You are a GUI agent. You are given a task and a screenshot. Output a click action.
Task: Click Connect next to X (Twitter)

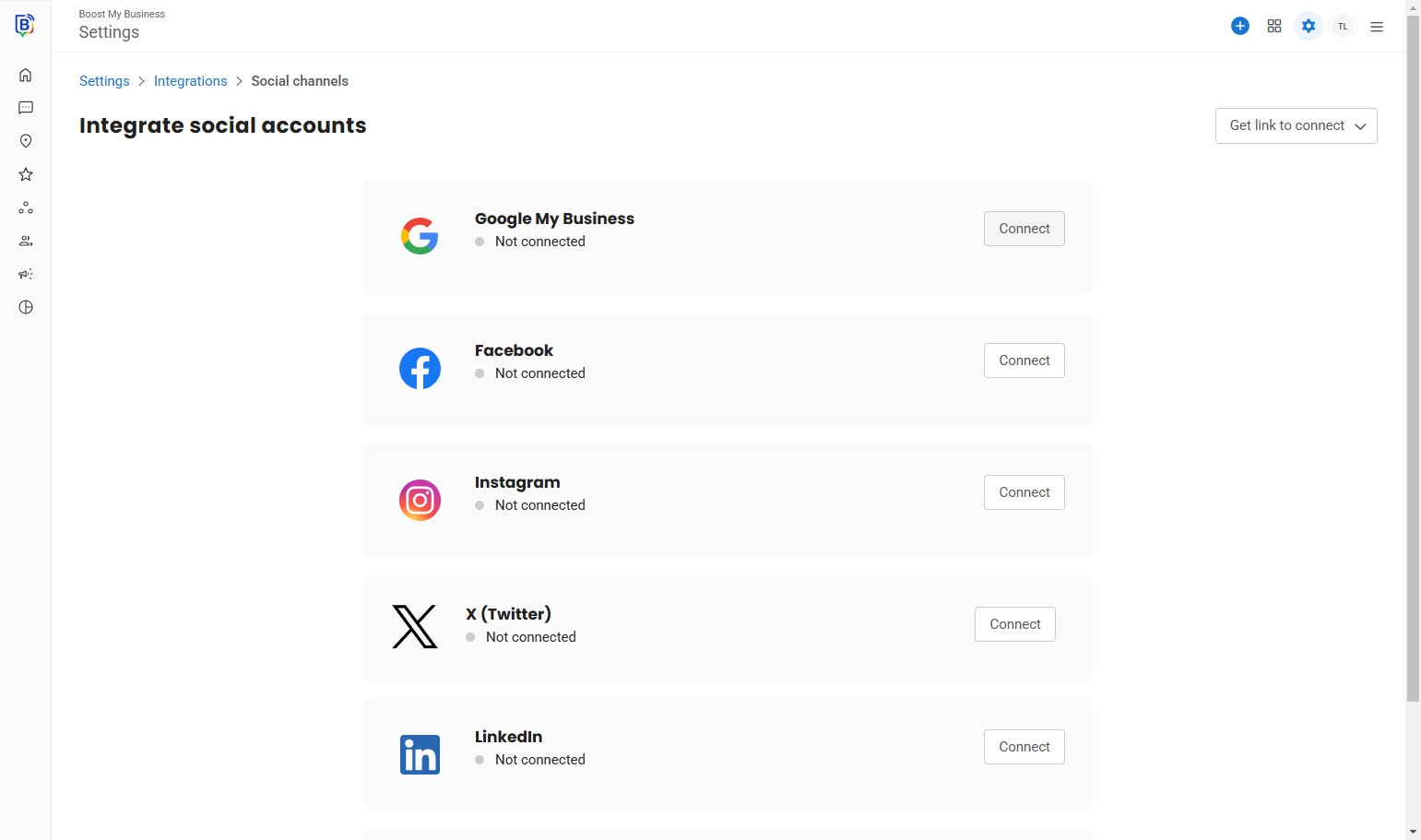point(1014,624)
